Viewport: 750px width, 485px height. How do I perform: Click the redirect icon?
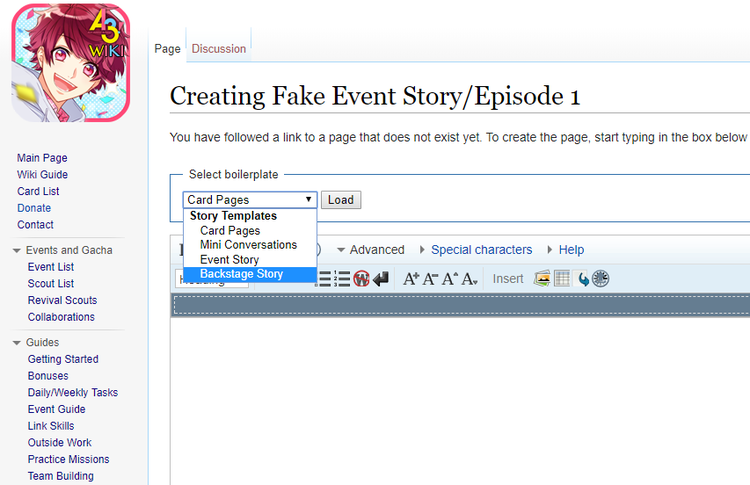[x=583, y=279]
